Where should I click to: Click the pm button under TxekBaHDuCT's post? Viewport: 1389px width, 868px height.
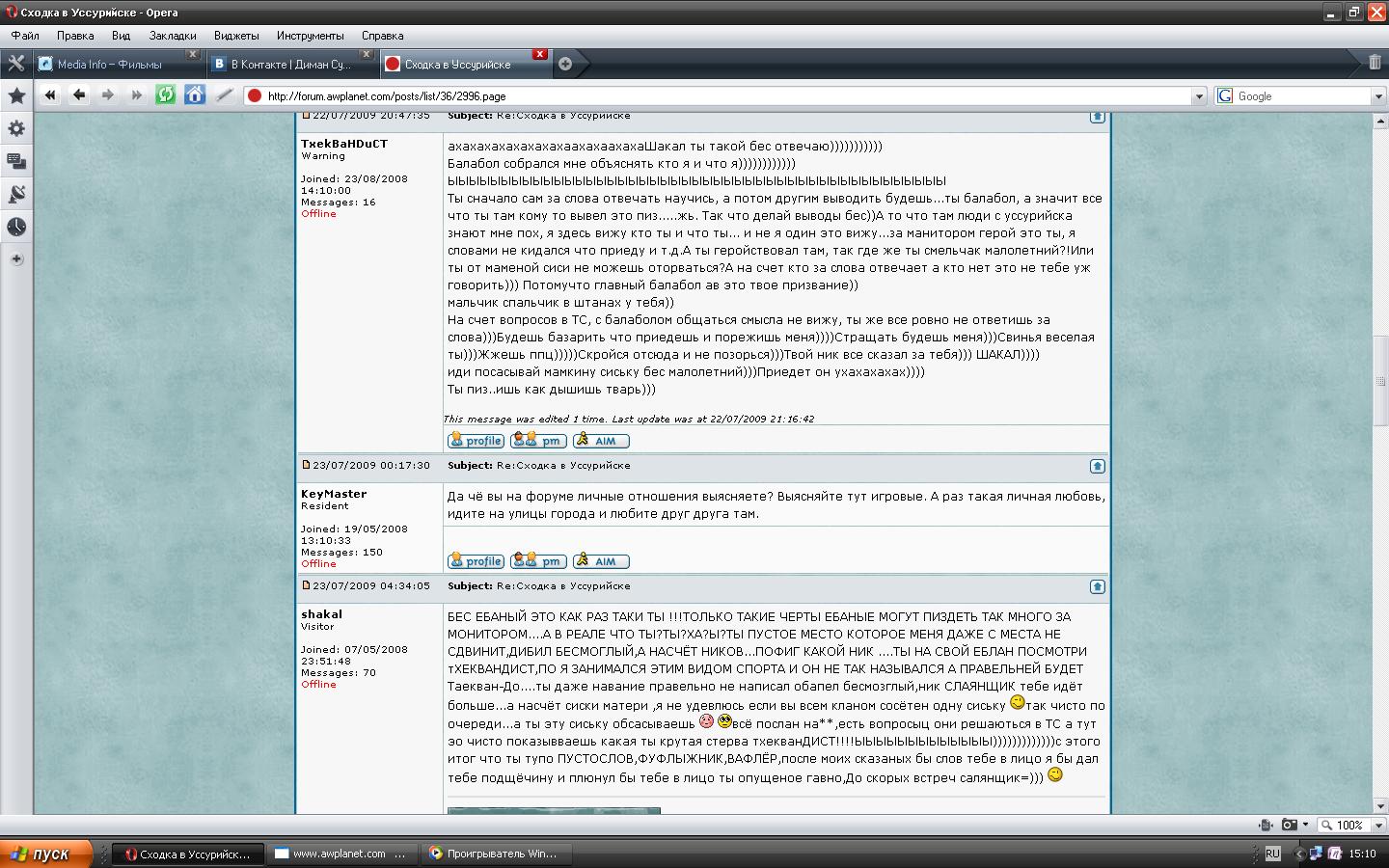point(538,441)
